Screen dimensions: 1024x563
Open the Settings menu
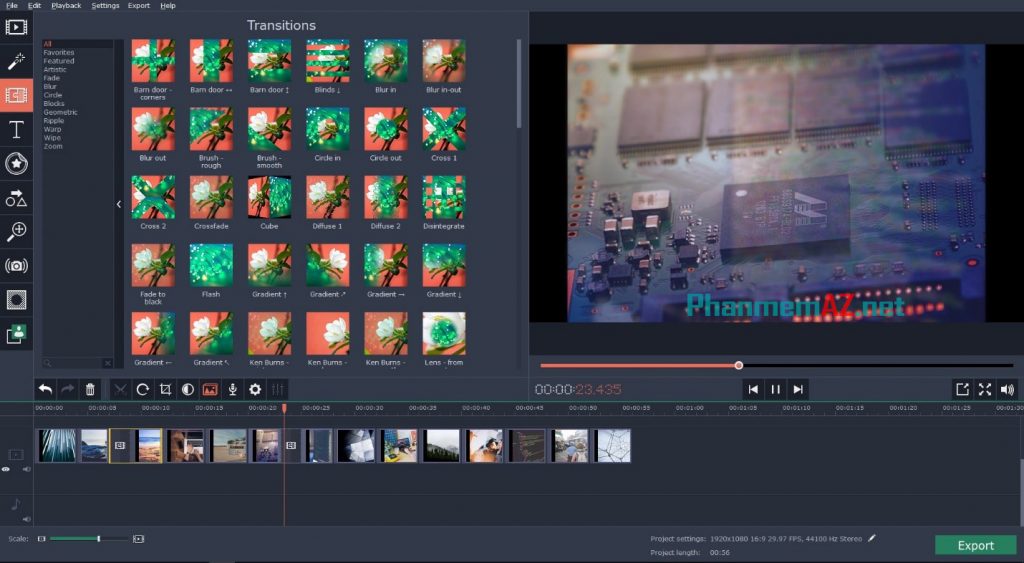tap(105, 5)
